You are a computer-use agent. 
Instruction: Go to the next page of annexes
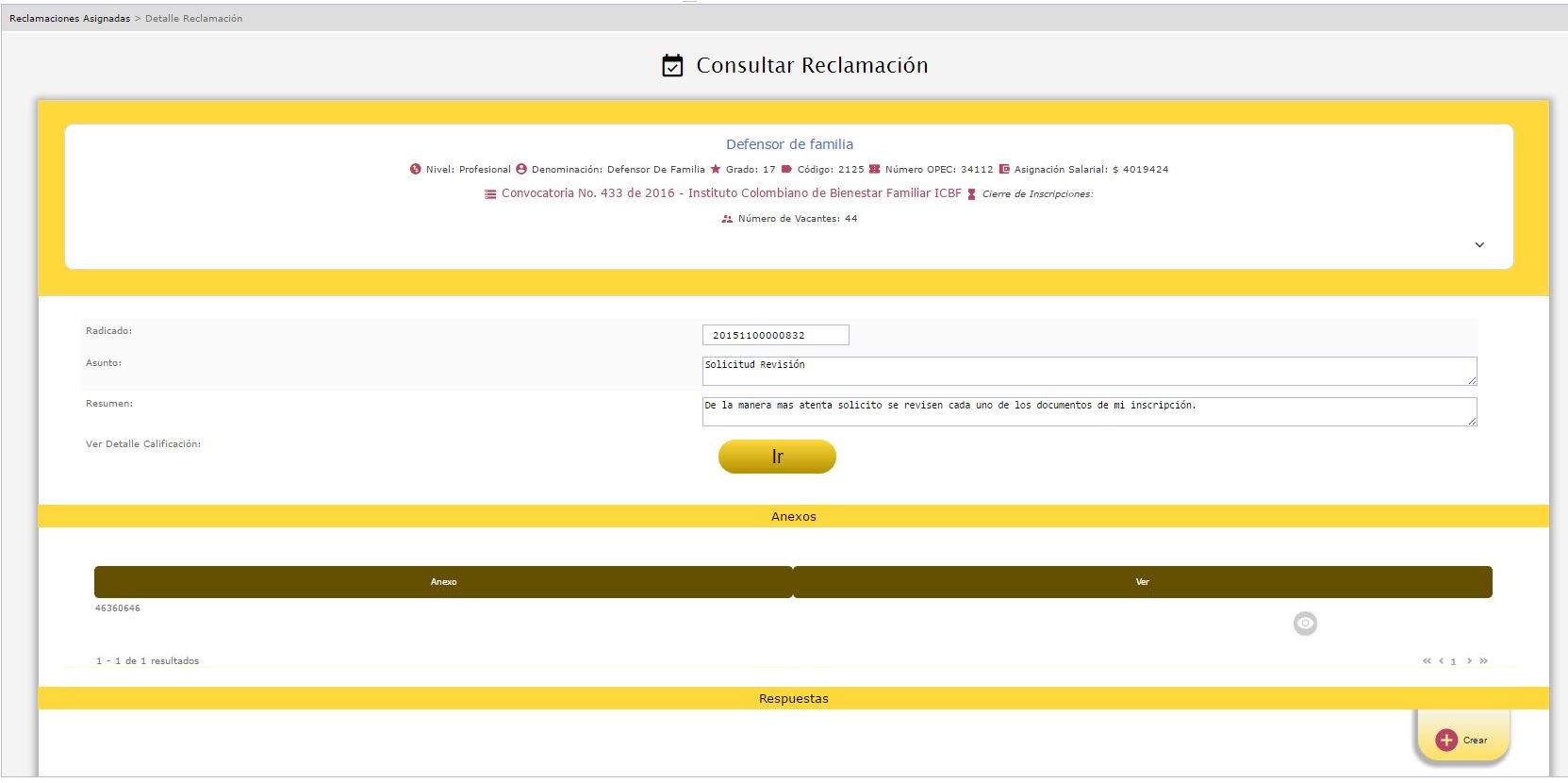1469,661
